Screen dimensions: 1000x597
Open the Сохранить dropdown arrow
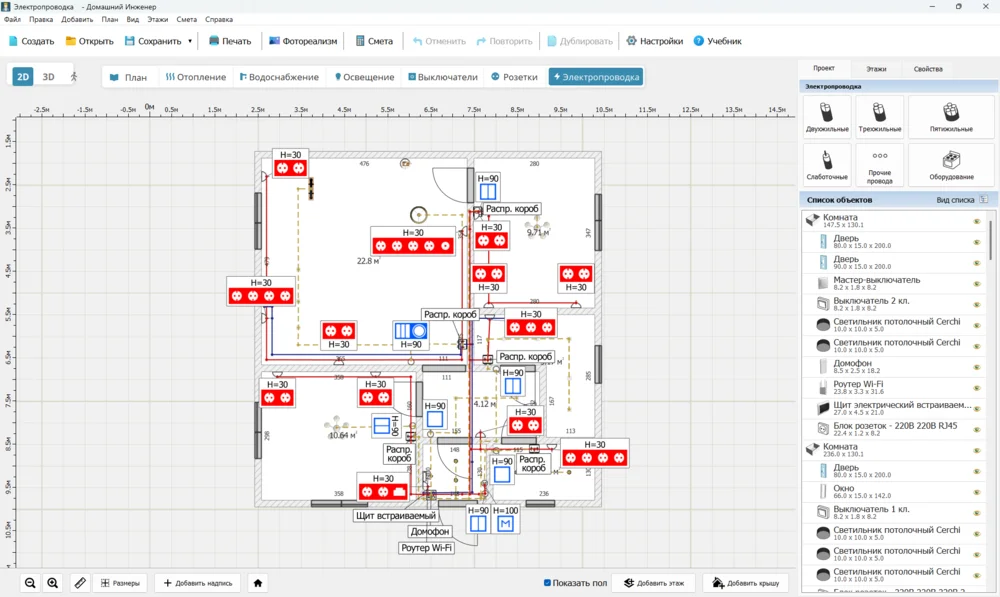click(190, 42)
